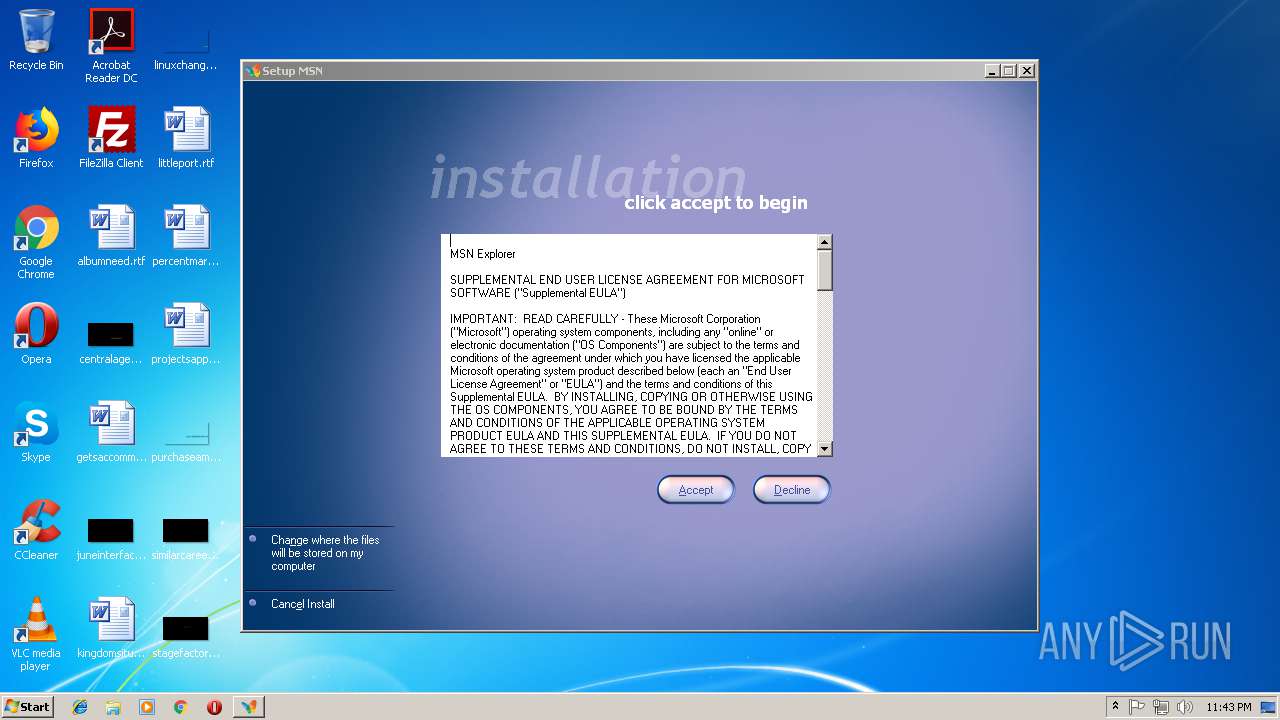Select the projectsapp... document icon

pyautogui.click(x=186, y=334)
